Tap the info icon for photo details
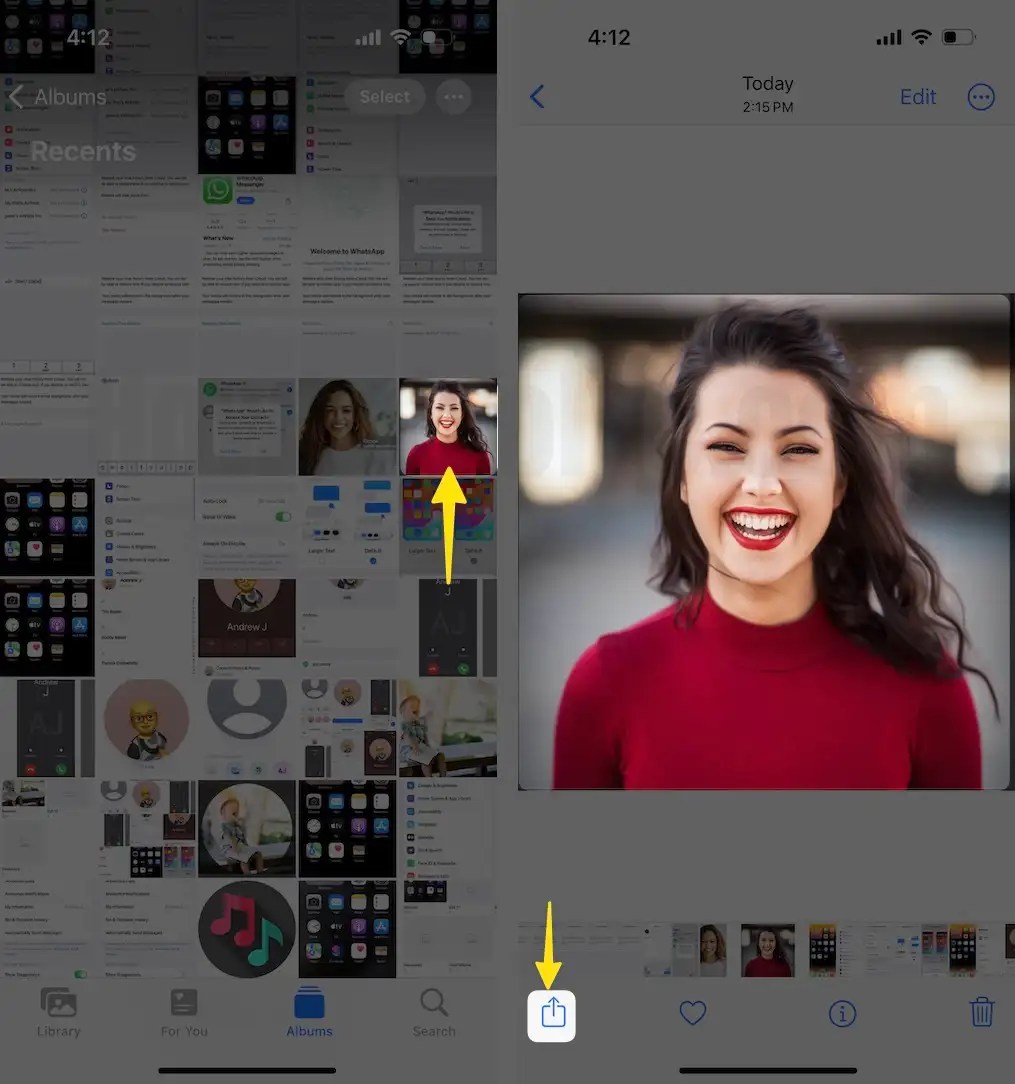Image resolution: width=1015 pixels, height=1084 pixels. click(x=842, y=1013)
